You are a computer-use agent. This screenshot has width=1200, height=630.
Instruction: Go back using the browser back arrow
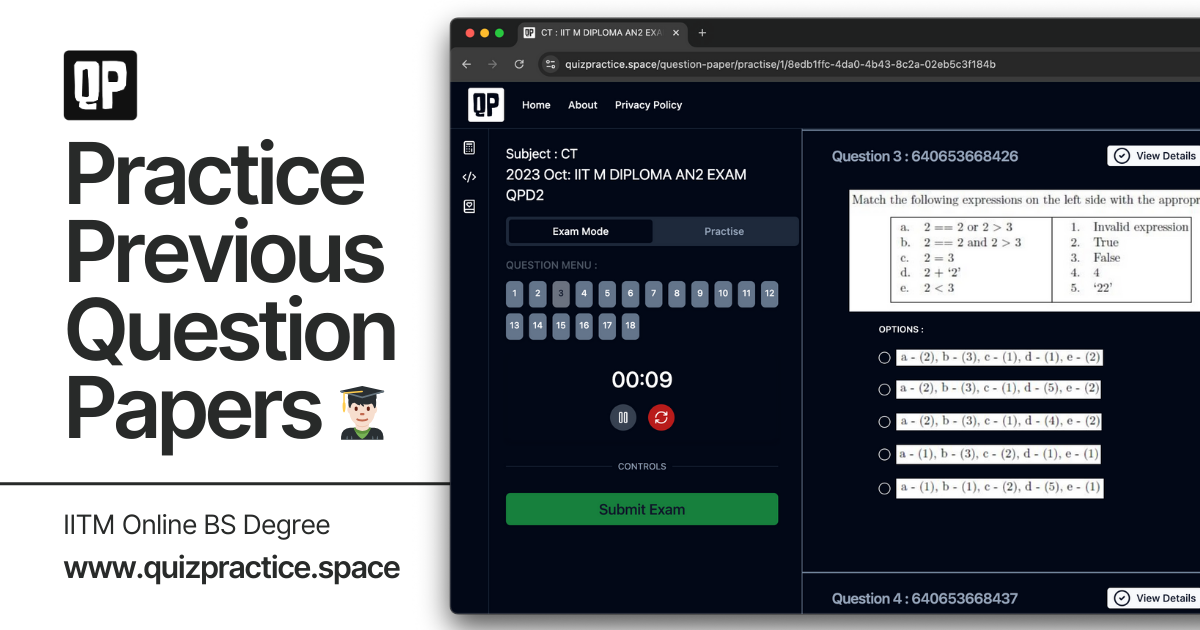pos(466,64)
